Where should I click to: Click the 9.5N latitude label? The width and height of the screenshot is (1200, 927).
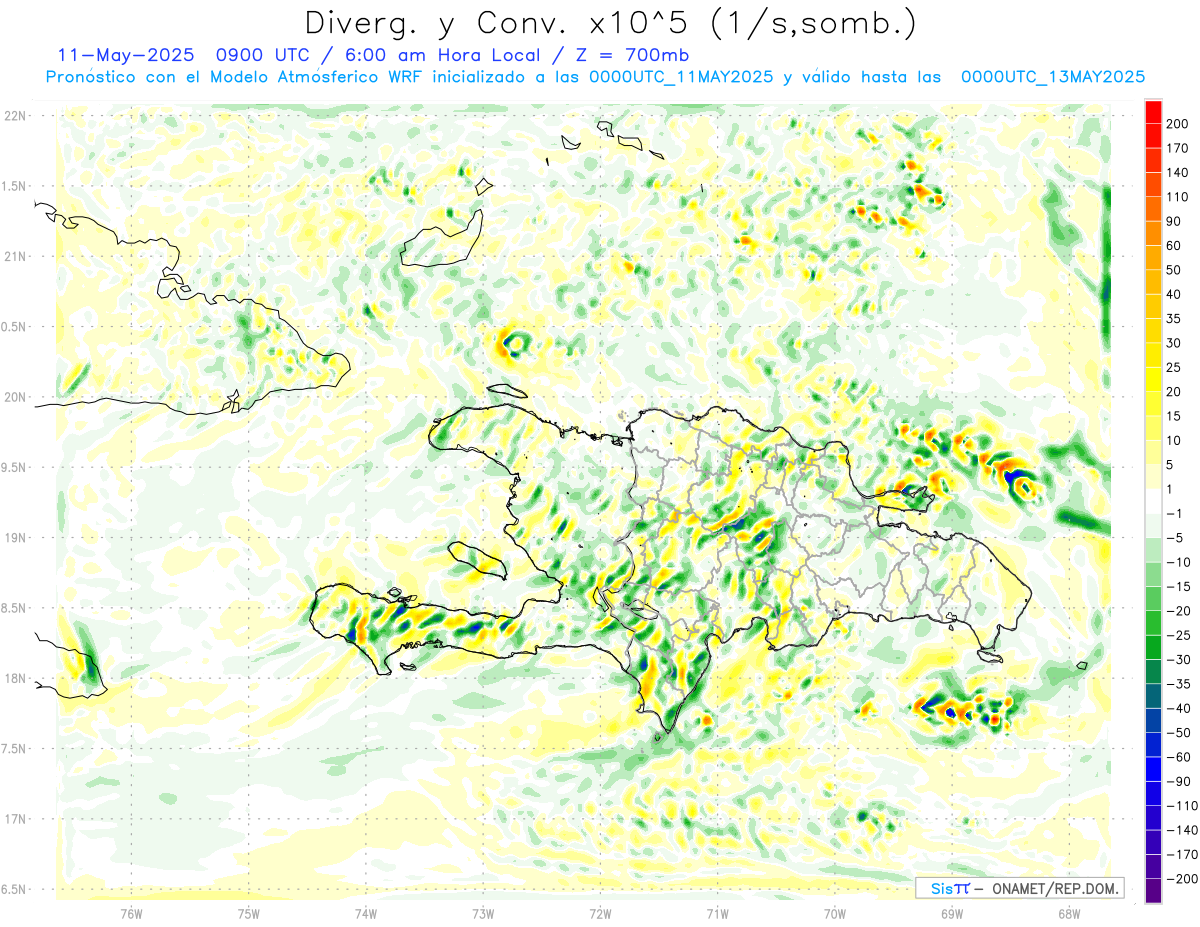coord(15,467)
